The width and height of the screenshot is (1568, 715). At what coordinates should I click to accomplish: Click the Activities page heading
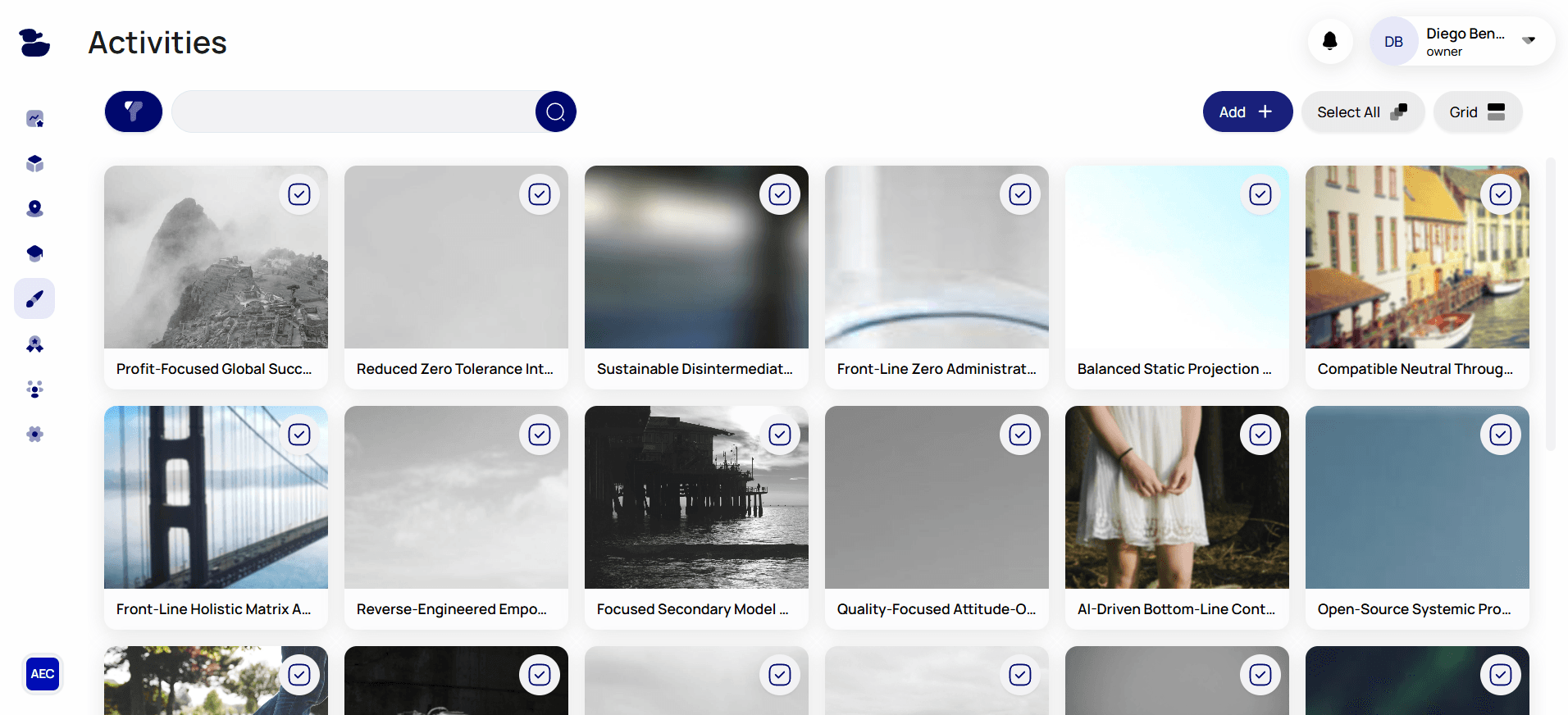157,43
